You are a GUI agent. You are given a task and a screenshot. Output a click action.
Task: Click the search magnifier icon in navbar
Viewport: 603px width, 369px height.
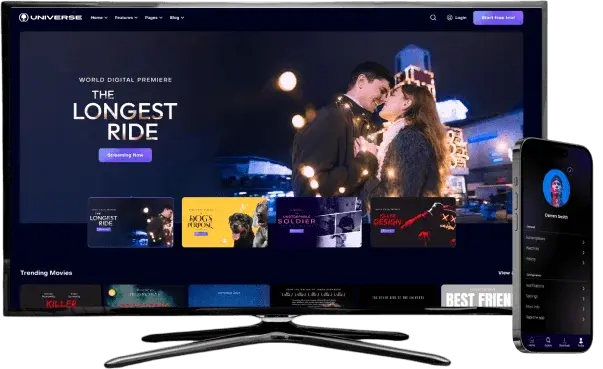click(x=433, y=18)
